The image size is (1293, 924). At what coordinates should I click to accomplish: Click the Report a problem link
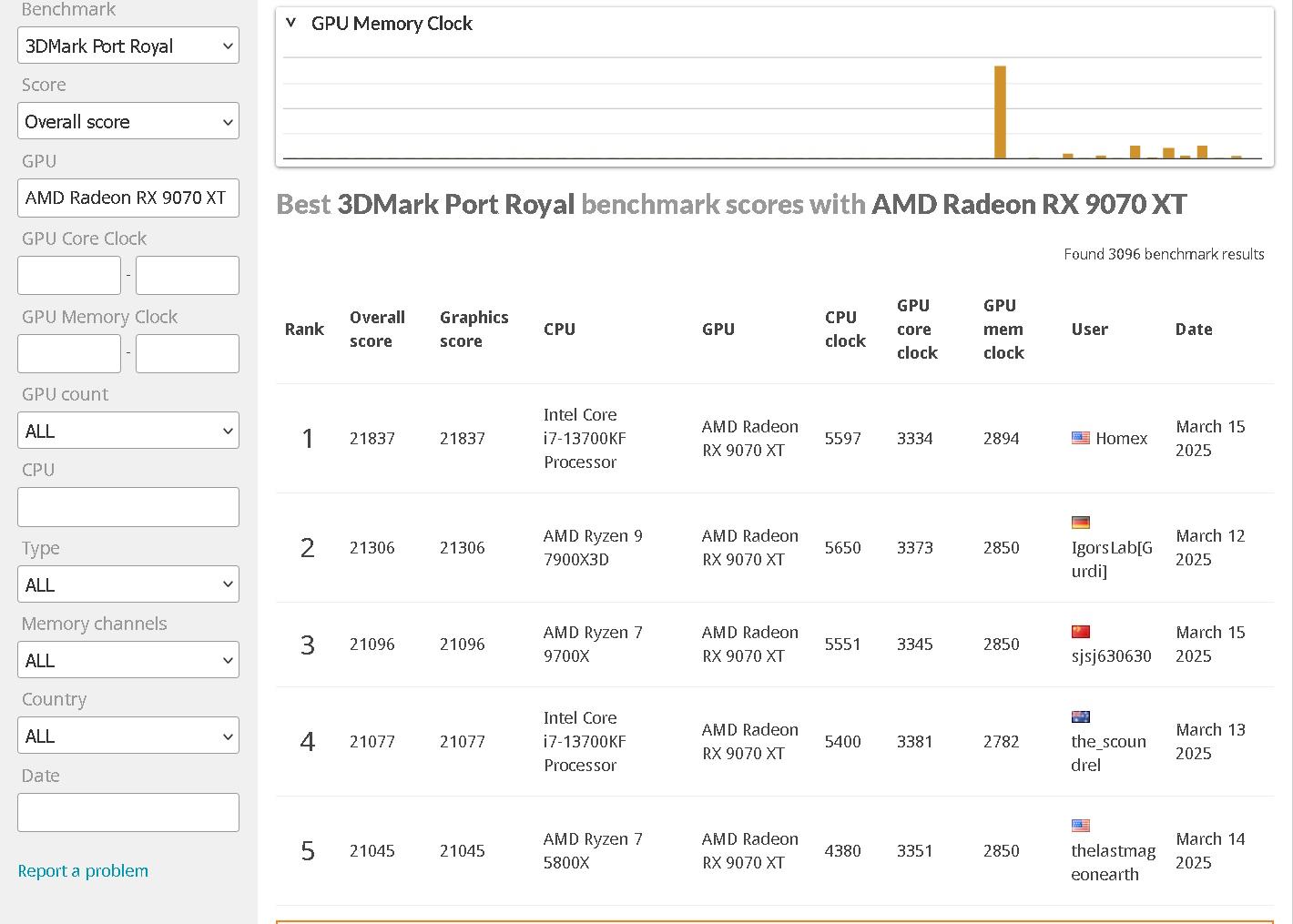pos(83,870)
